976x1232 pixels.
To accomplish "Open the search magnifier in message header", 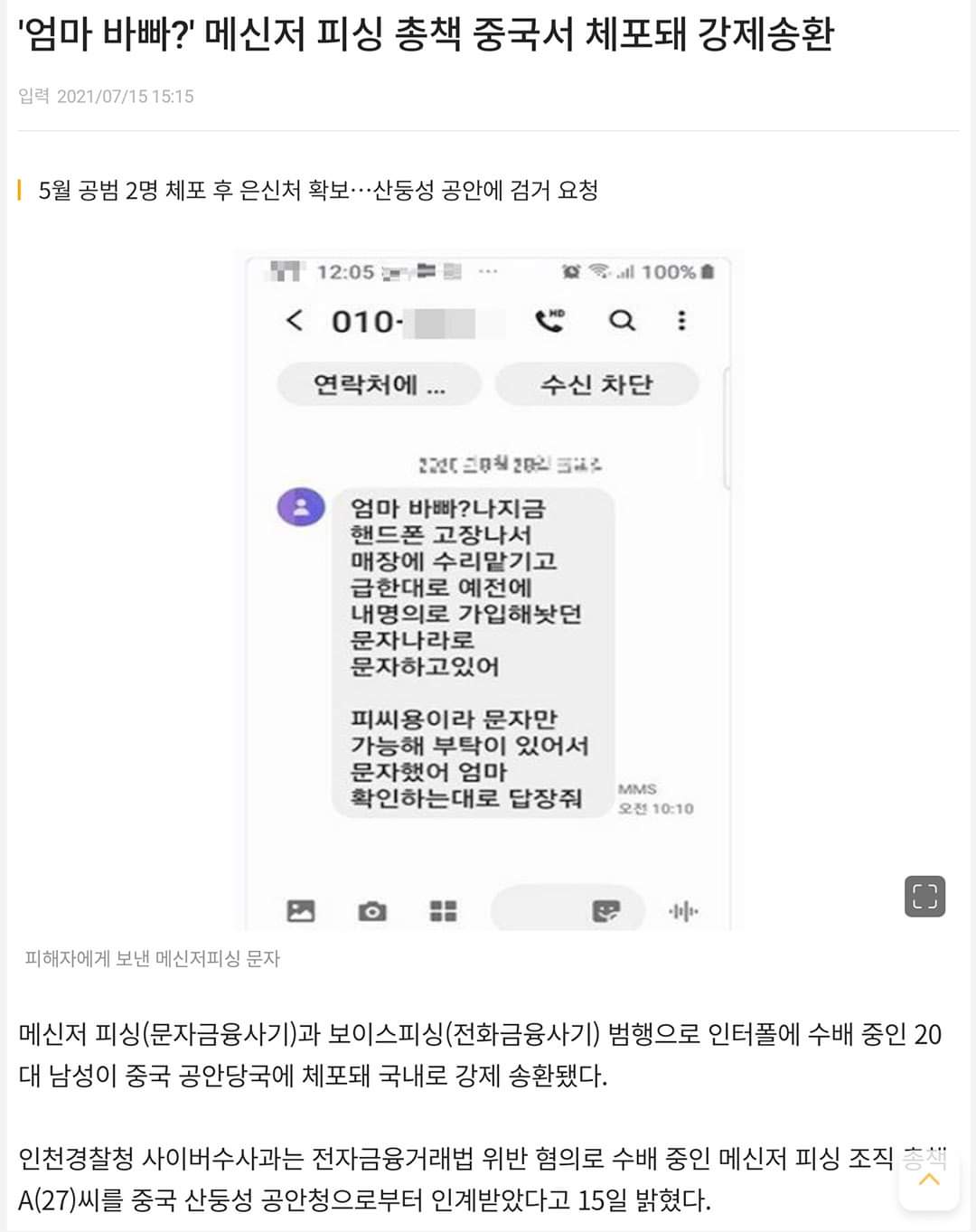I will [x=622, y=320].
